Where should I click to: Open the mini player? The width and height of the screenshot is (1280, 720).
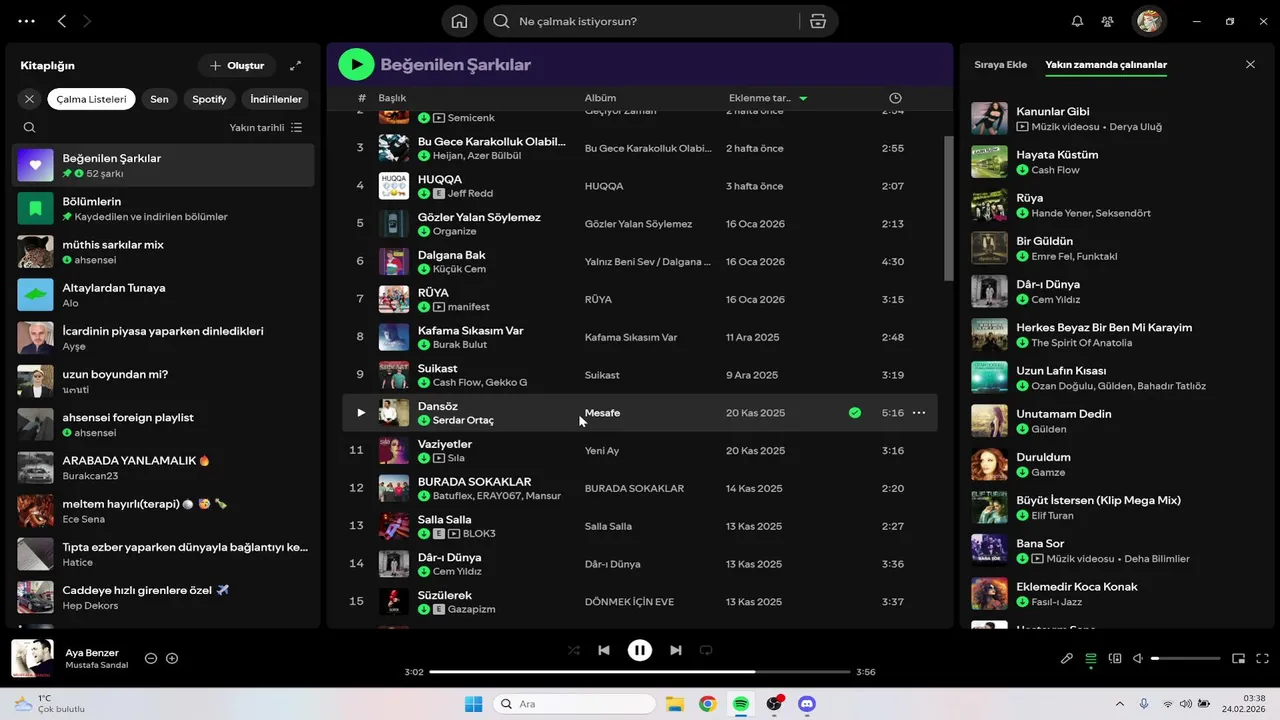[x=1238, y=659]
